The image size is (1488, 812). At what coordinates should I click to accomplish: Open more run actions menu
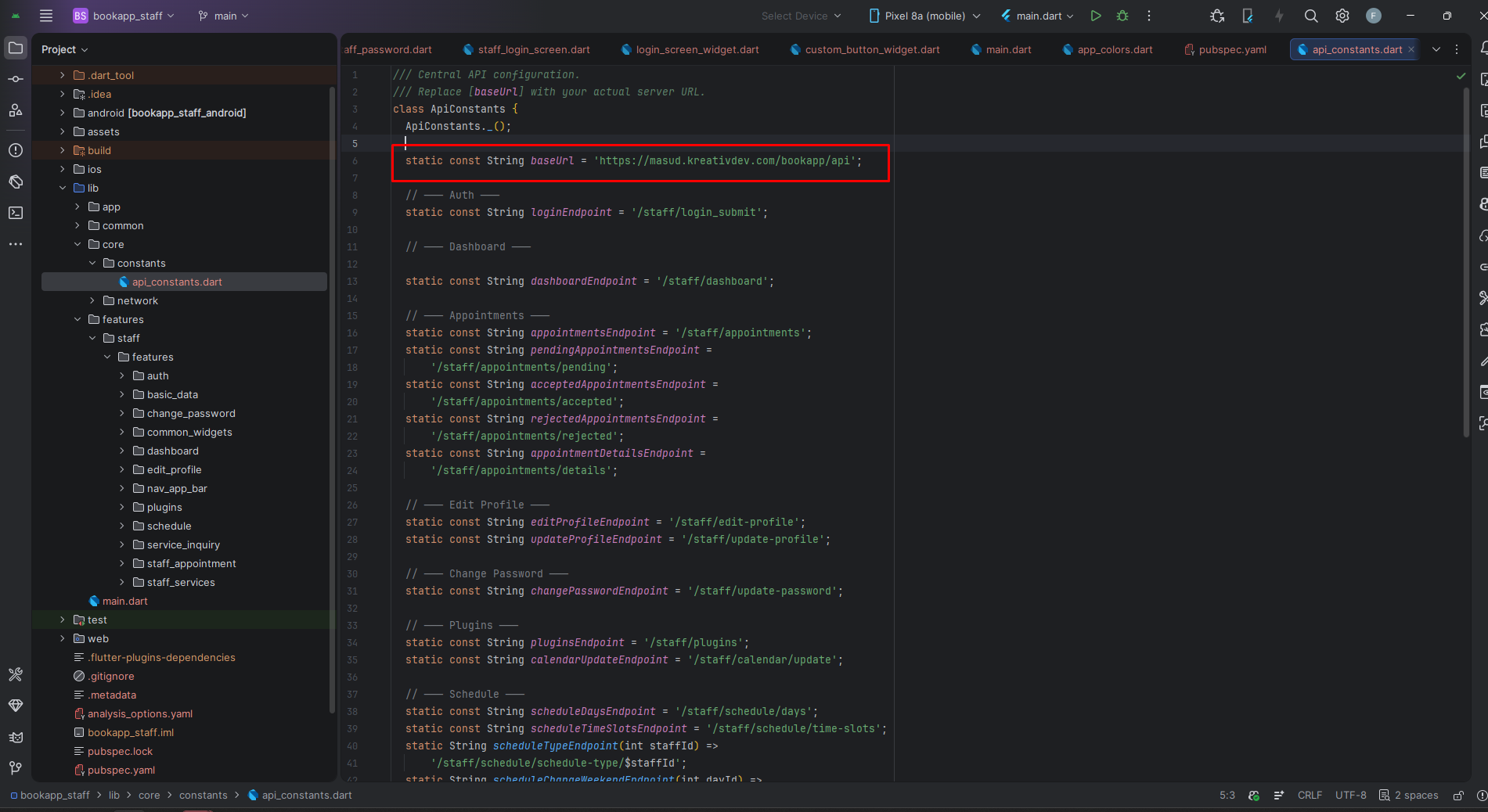[1149, 16]
